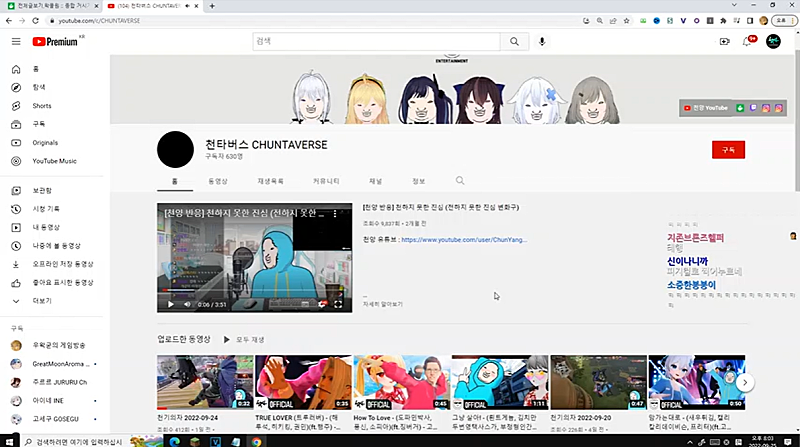The height and width of the screenshot is (447, 800).
Task: Open YouTube Music in the sidebar
Action: [53, 160]
